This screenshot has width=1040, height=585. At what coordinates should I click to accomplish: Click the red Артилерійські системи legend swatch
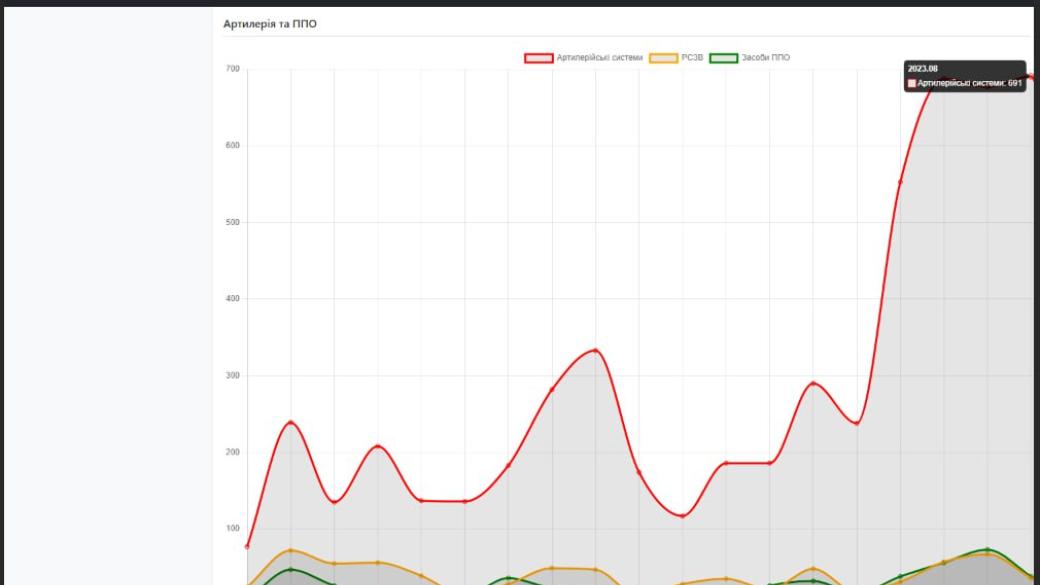(x=539, y=58)
